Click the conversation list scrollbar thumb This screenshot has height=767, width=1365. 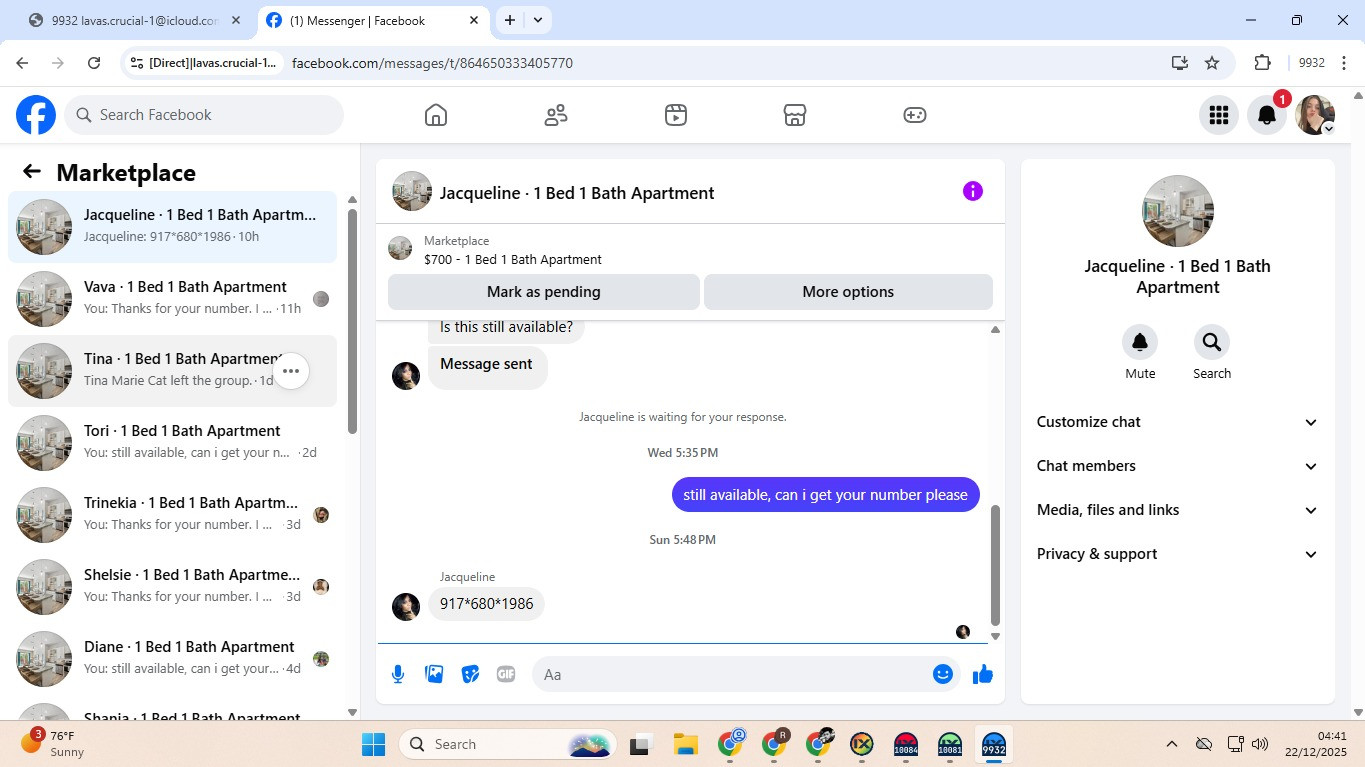click(x=352, y=320)
